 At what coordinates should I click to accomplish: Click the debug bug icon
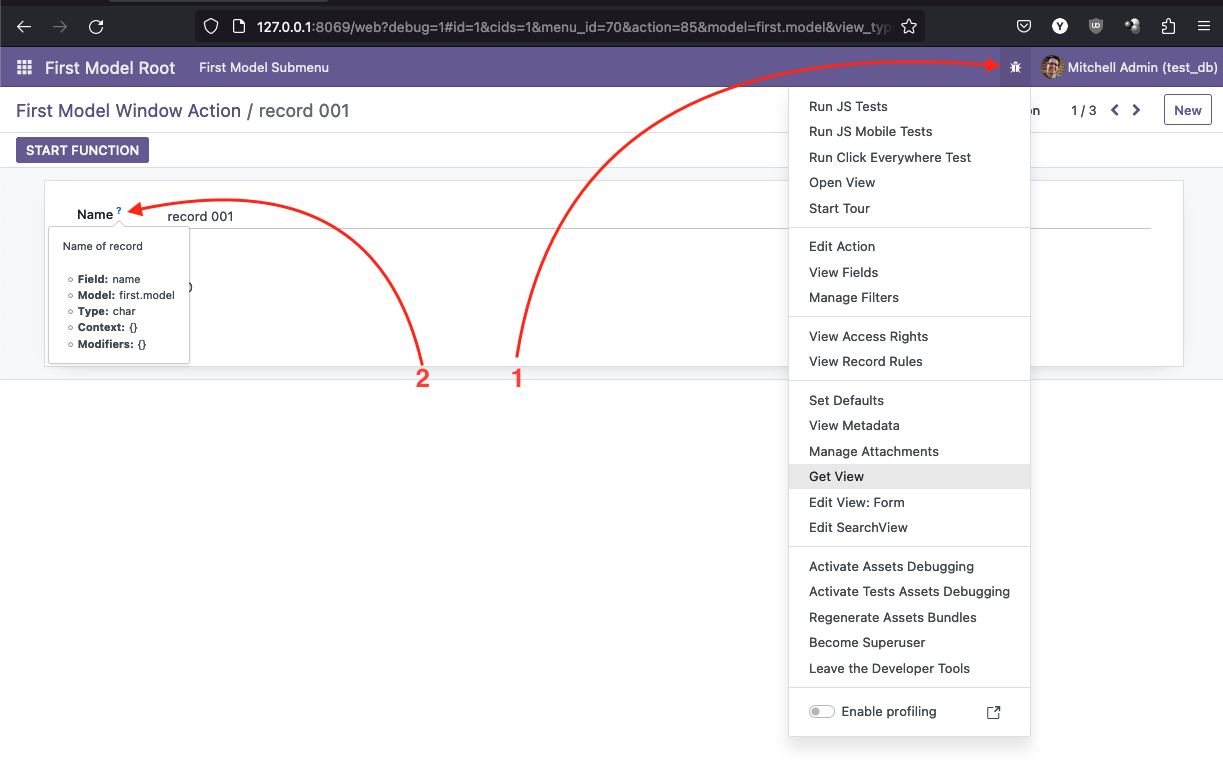click(x=1015, y=68)
